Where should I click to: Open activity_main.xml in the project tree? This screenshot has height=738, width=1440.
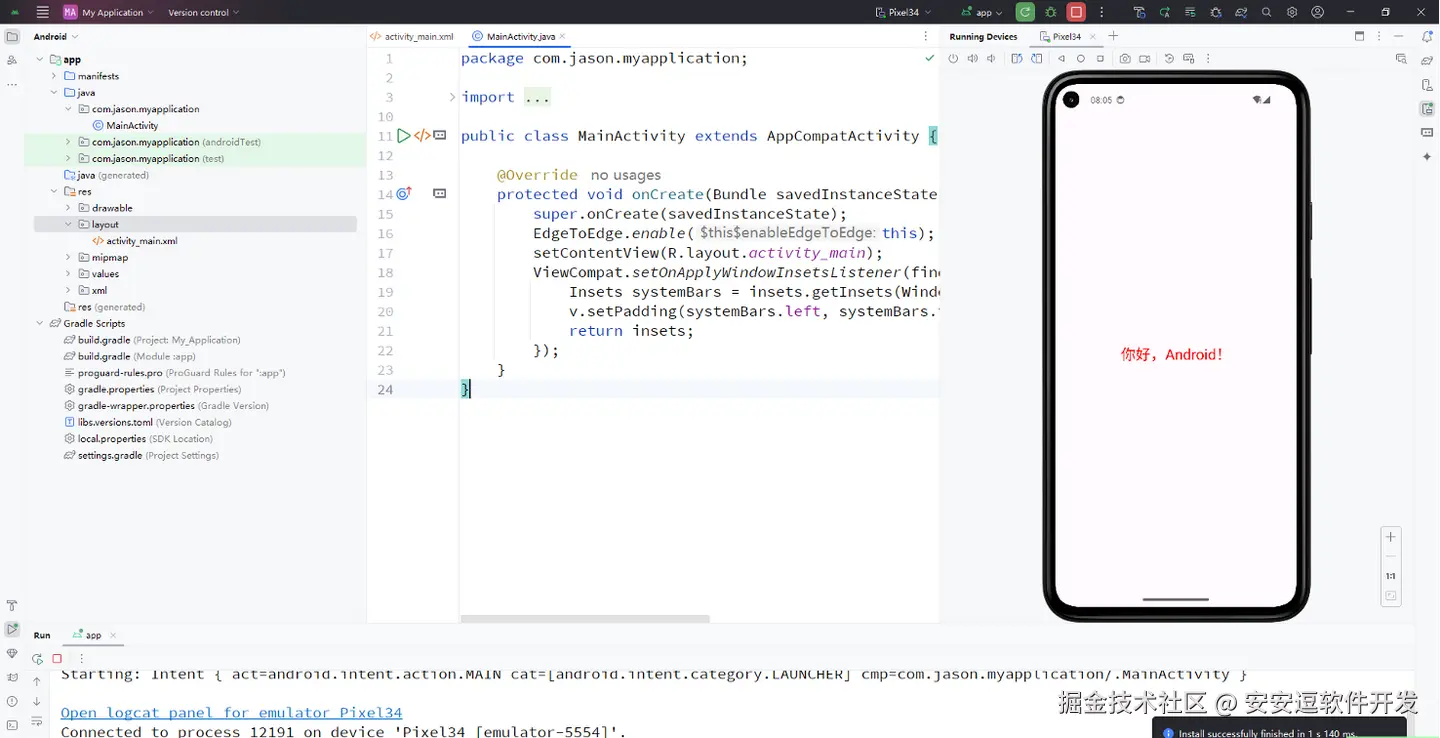click(141, 241)
